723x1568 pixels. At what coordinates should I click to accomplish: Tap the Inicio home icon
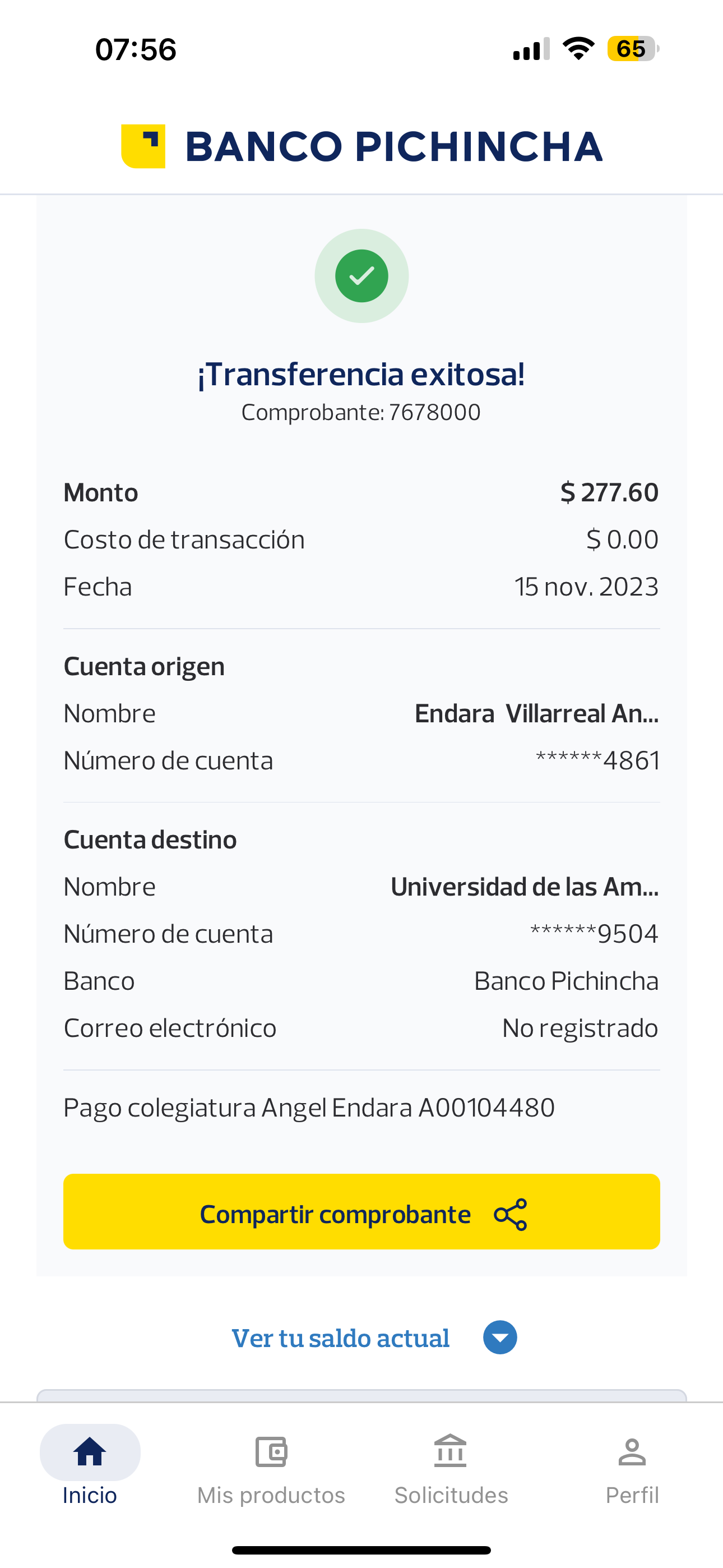point(90,1452)
